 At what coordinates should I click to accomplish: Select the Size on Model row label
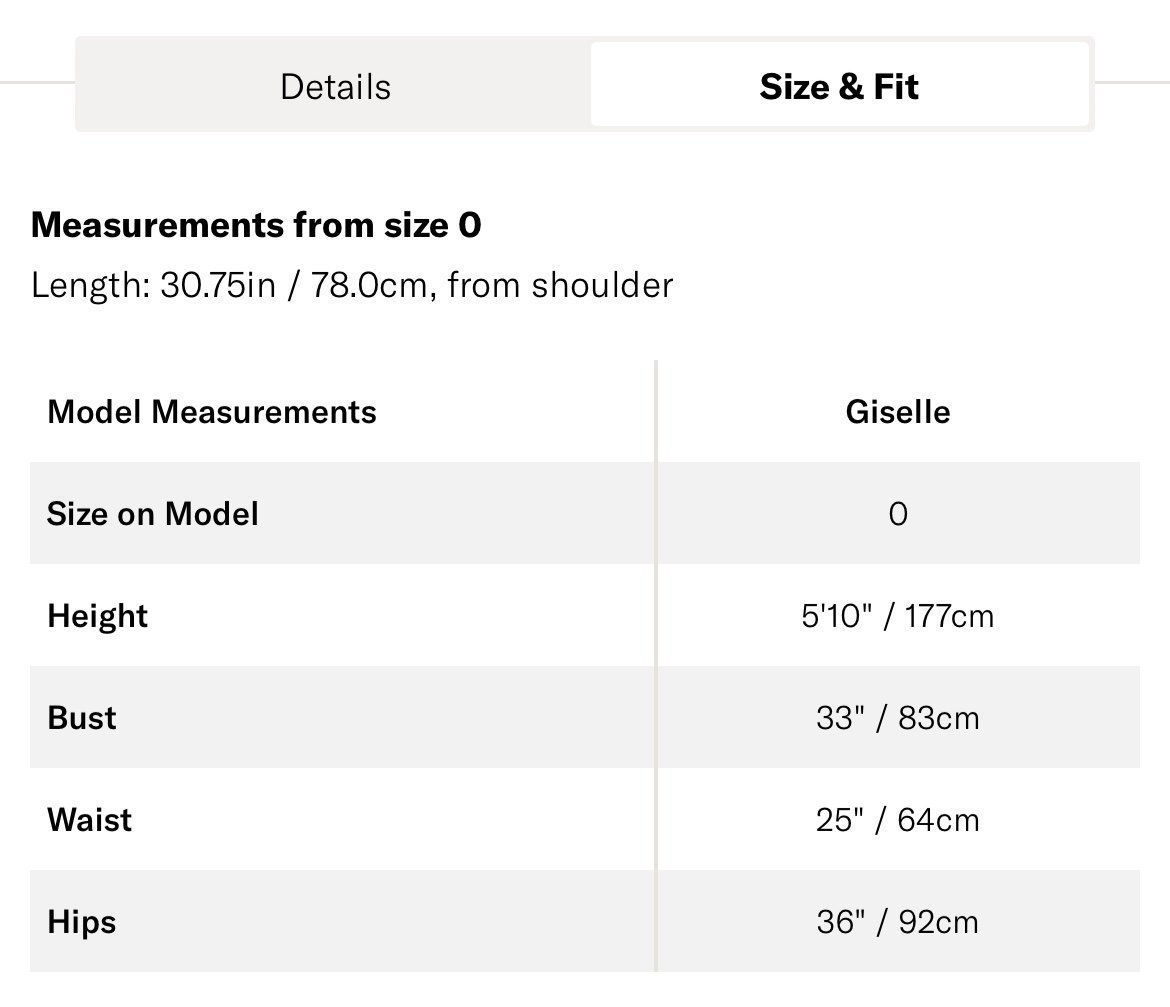153,514
